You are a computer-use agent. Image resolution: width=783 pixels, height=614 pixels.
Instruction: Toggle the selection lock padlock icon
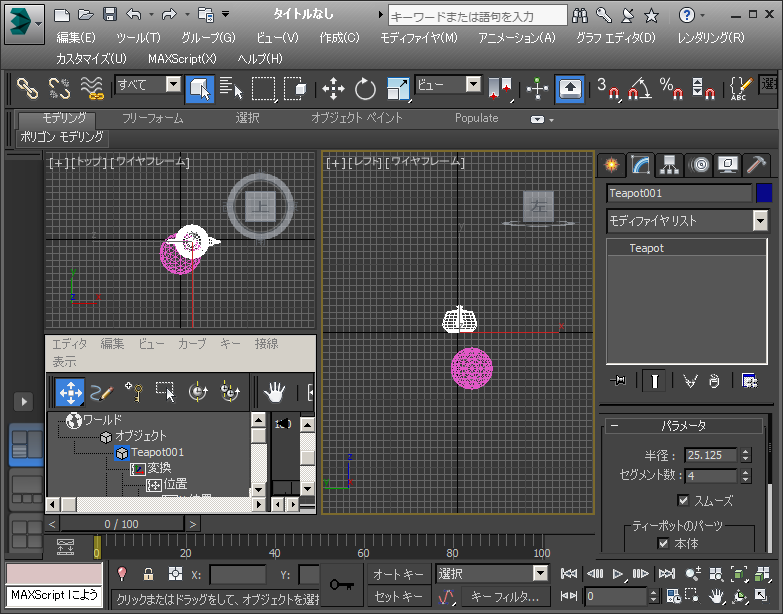[x=148, y=574]
